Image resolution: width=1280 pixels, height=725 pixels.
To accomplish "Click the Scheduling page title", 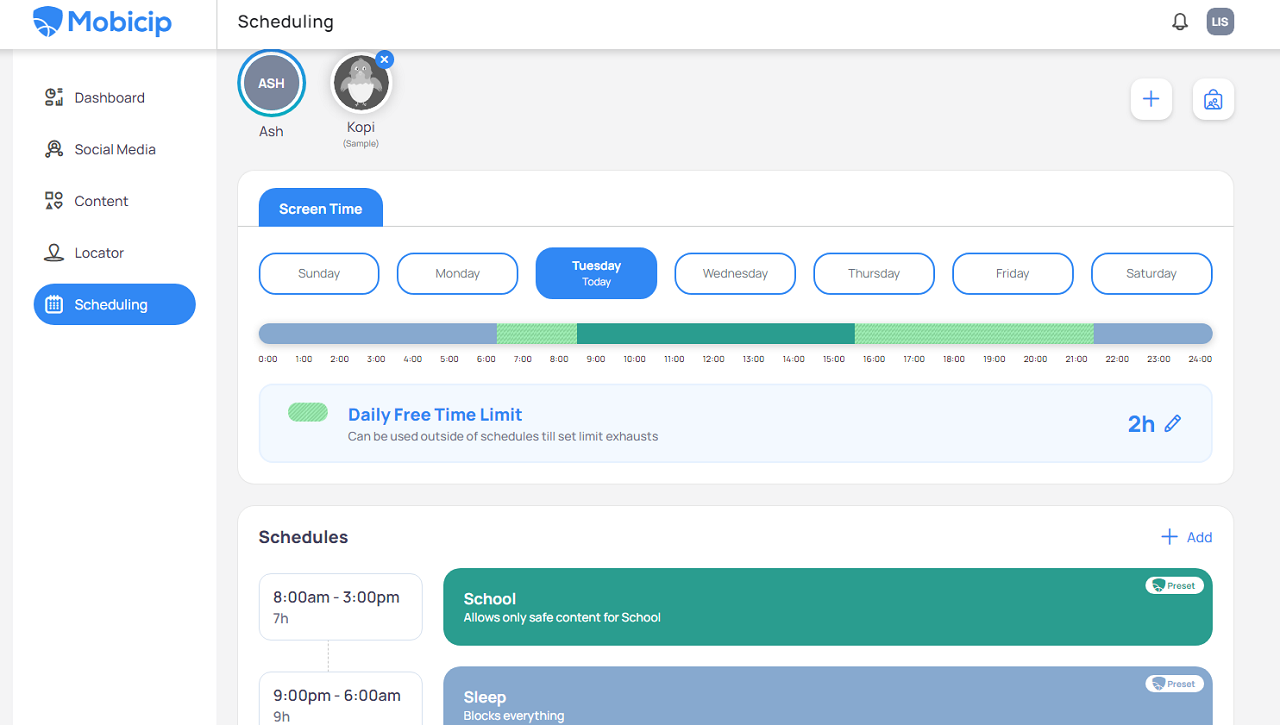I will pyautogui.click(x=286, y=22).
